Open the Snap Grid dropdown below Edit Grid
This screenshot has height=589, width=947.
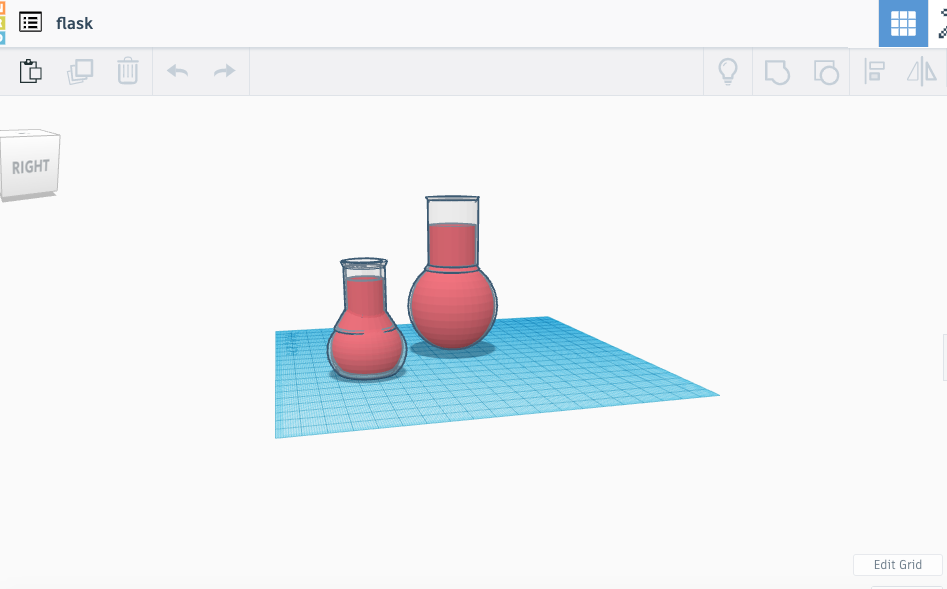point(907,585)
